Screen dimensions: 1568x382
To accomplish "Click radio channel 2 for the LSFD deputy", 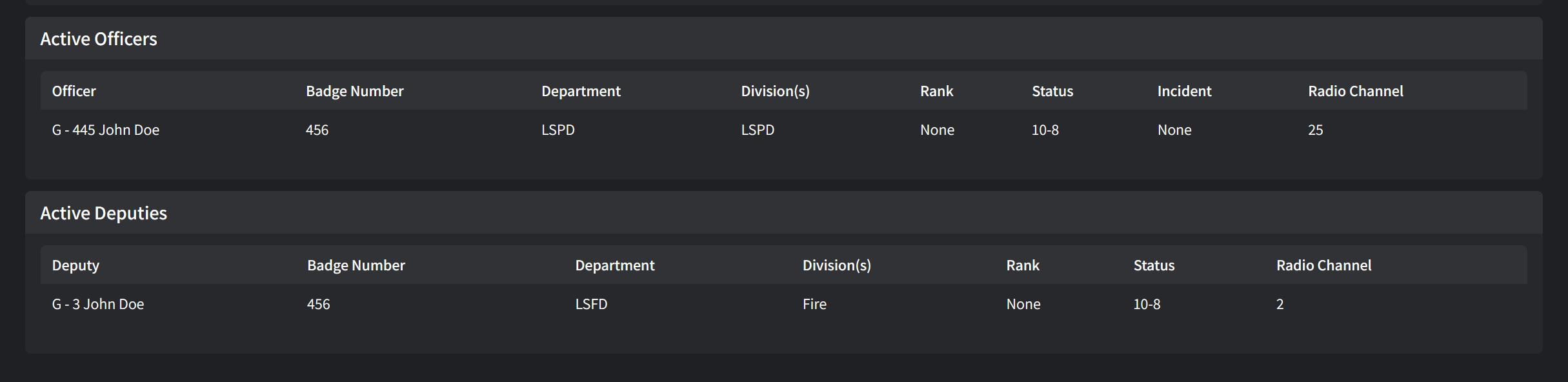I will [1280, 303].
